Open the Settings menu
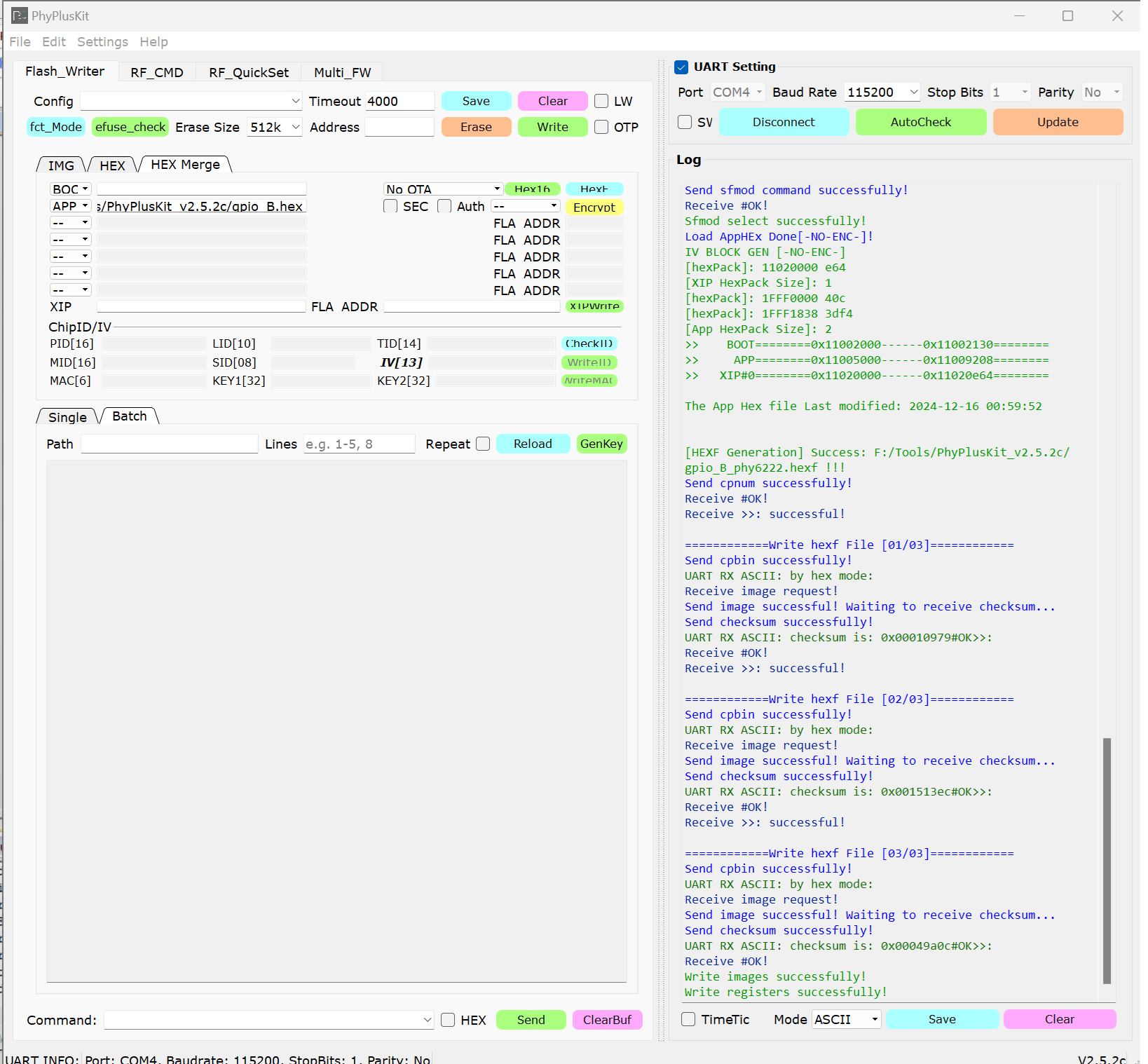 [x=102, y=42]
